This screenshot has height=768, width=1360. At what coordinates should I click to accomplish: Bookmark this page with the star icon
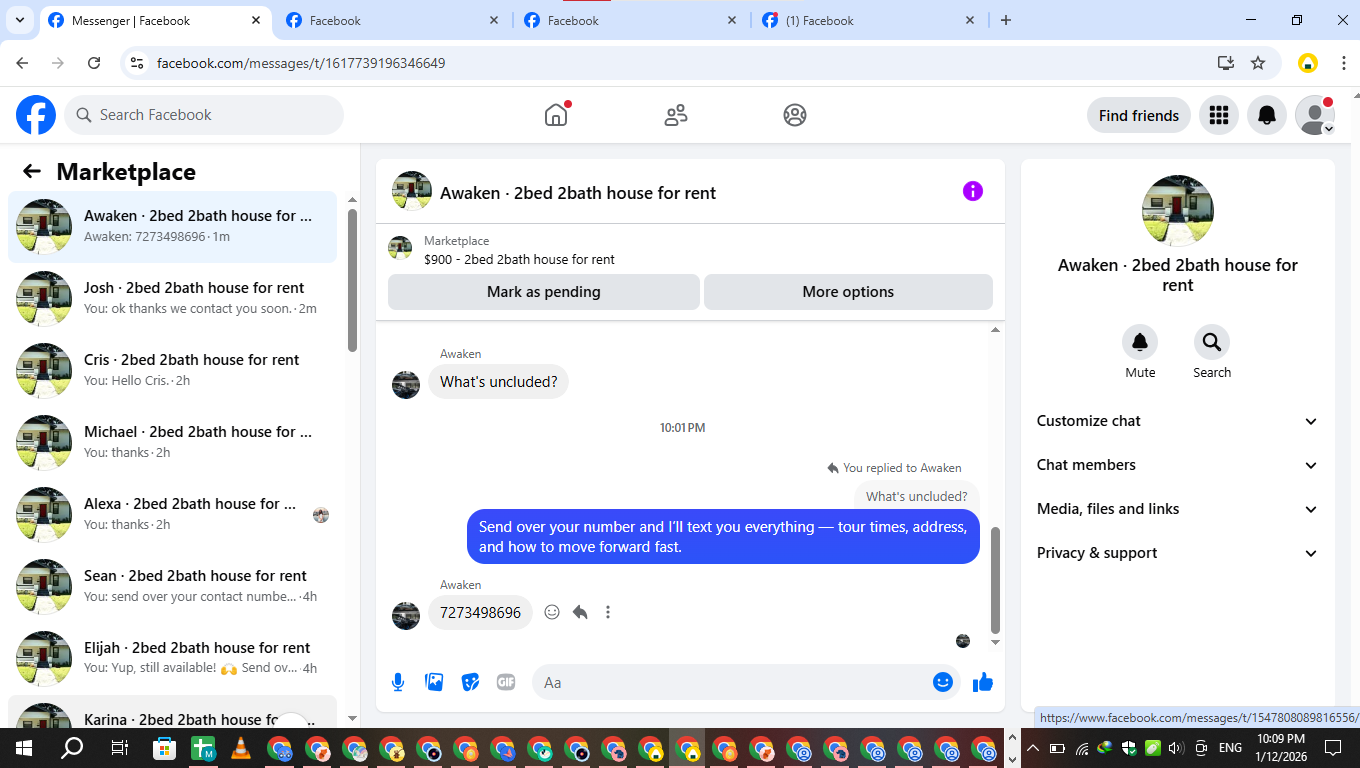pyautogui.click(x=1258, y=63)
